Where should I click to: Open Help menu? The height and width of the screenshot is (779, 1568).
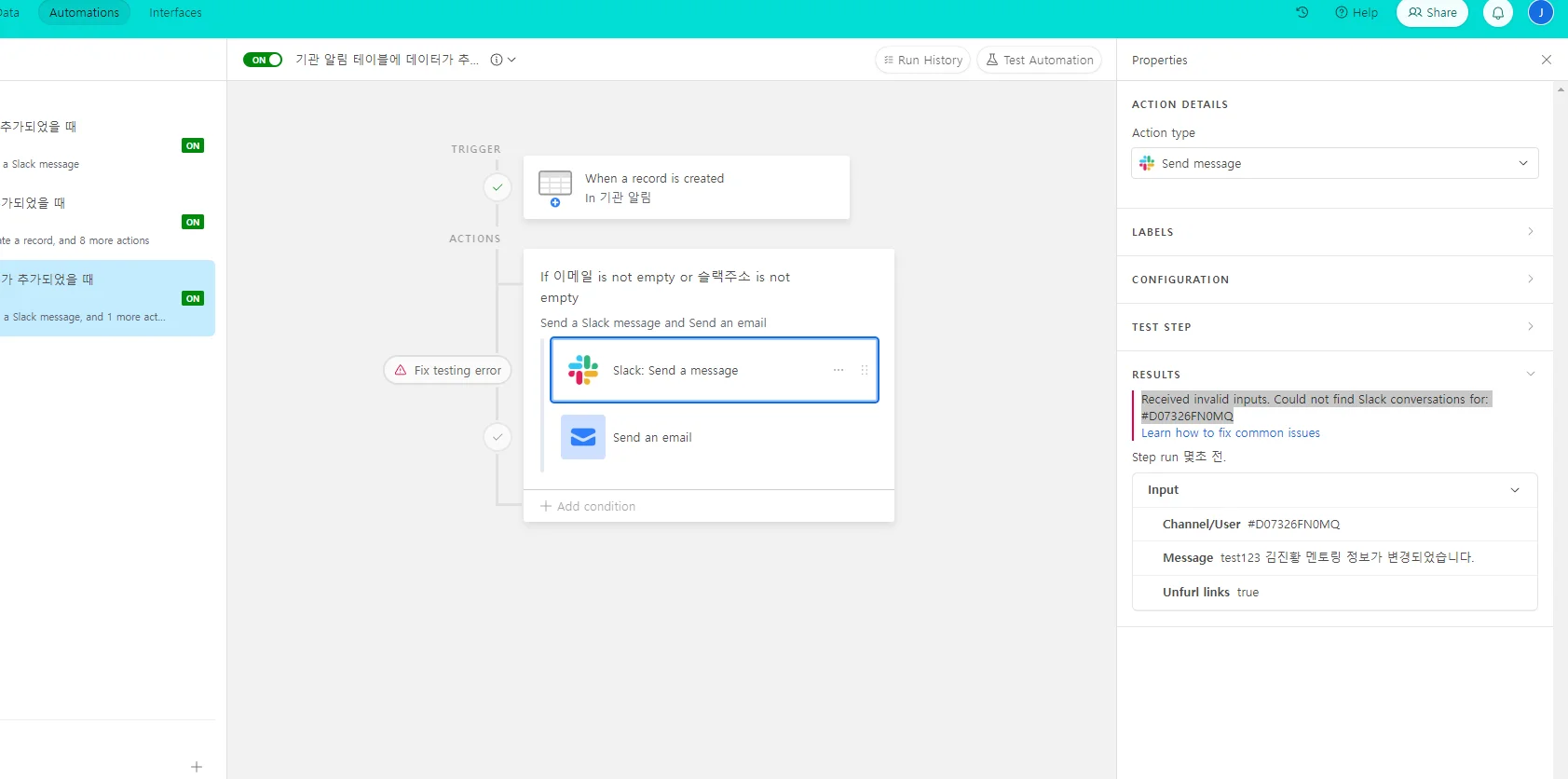pos(1356,13)
